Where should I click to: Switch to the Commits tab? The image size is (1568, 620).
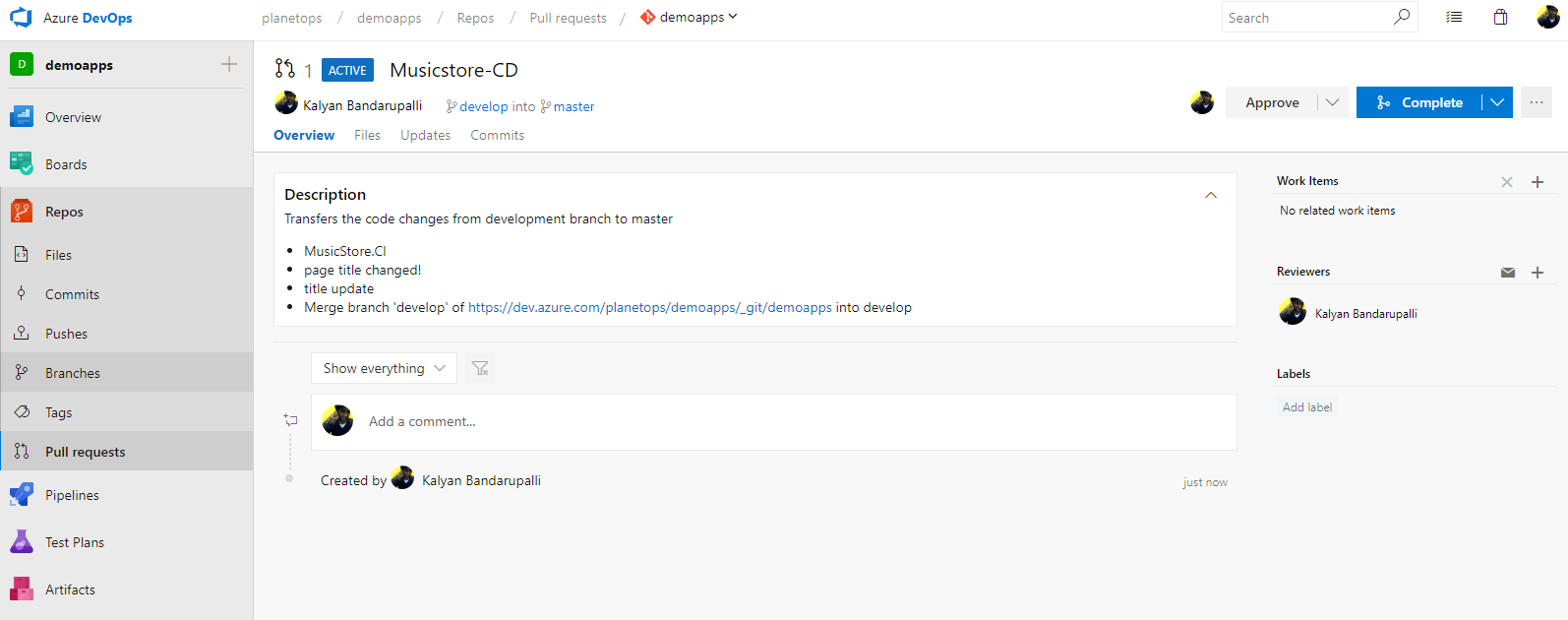tap(497, 135)
